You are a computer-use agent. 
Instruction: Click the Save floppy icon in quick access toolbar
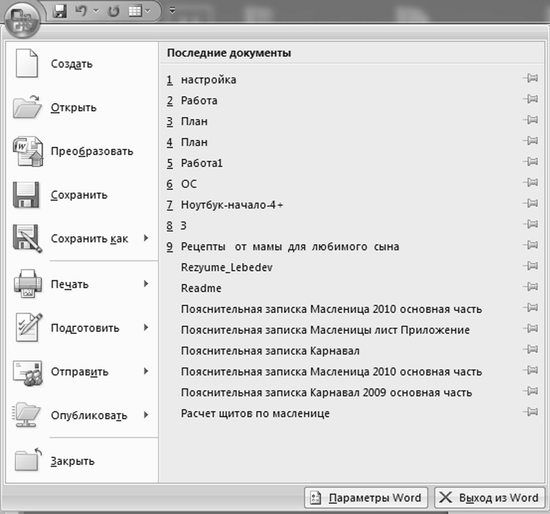click(60, 11)
